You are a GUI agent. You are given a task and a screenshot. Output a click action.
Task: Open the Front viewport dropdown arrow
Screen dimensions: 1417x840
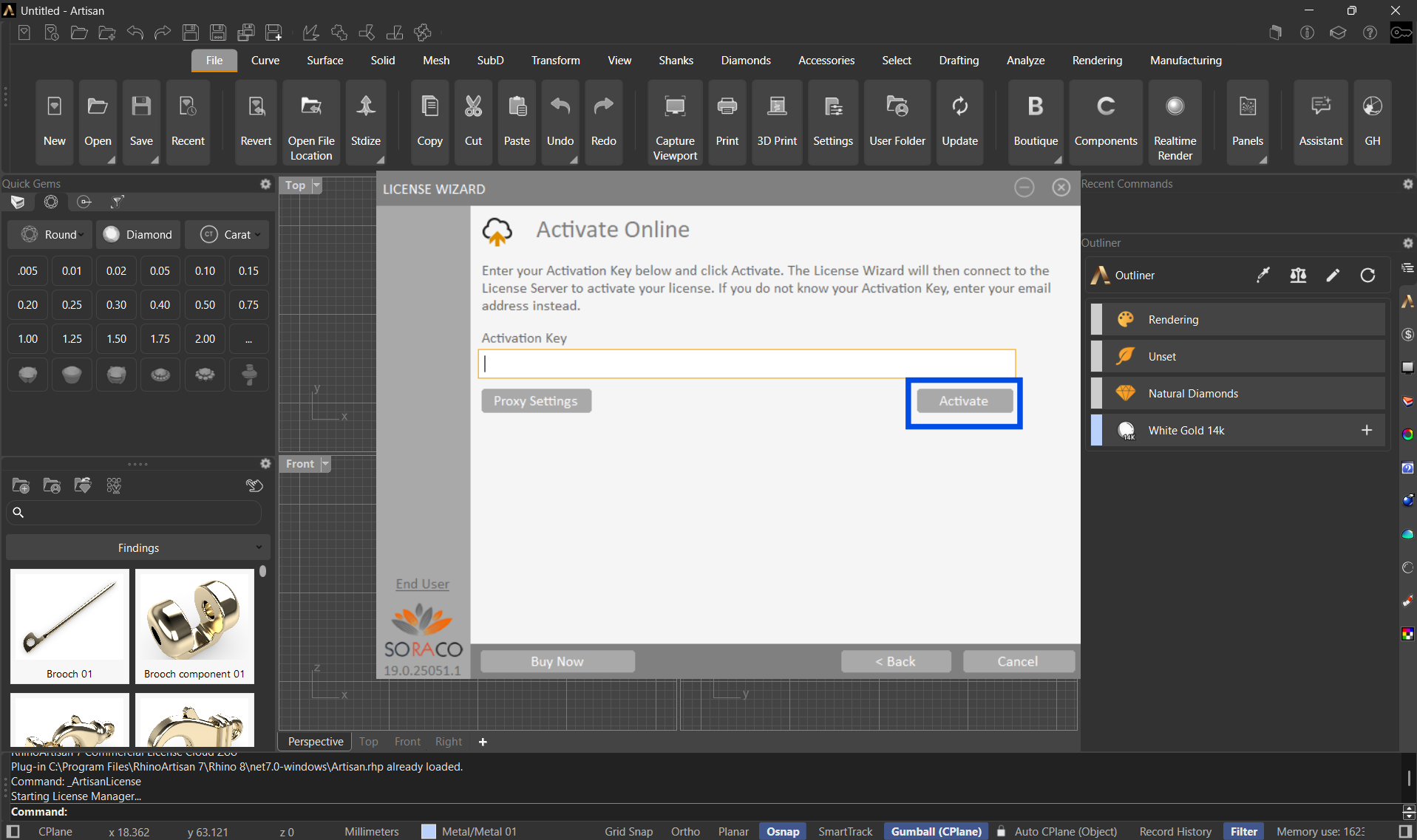tap(325, 464)
